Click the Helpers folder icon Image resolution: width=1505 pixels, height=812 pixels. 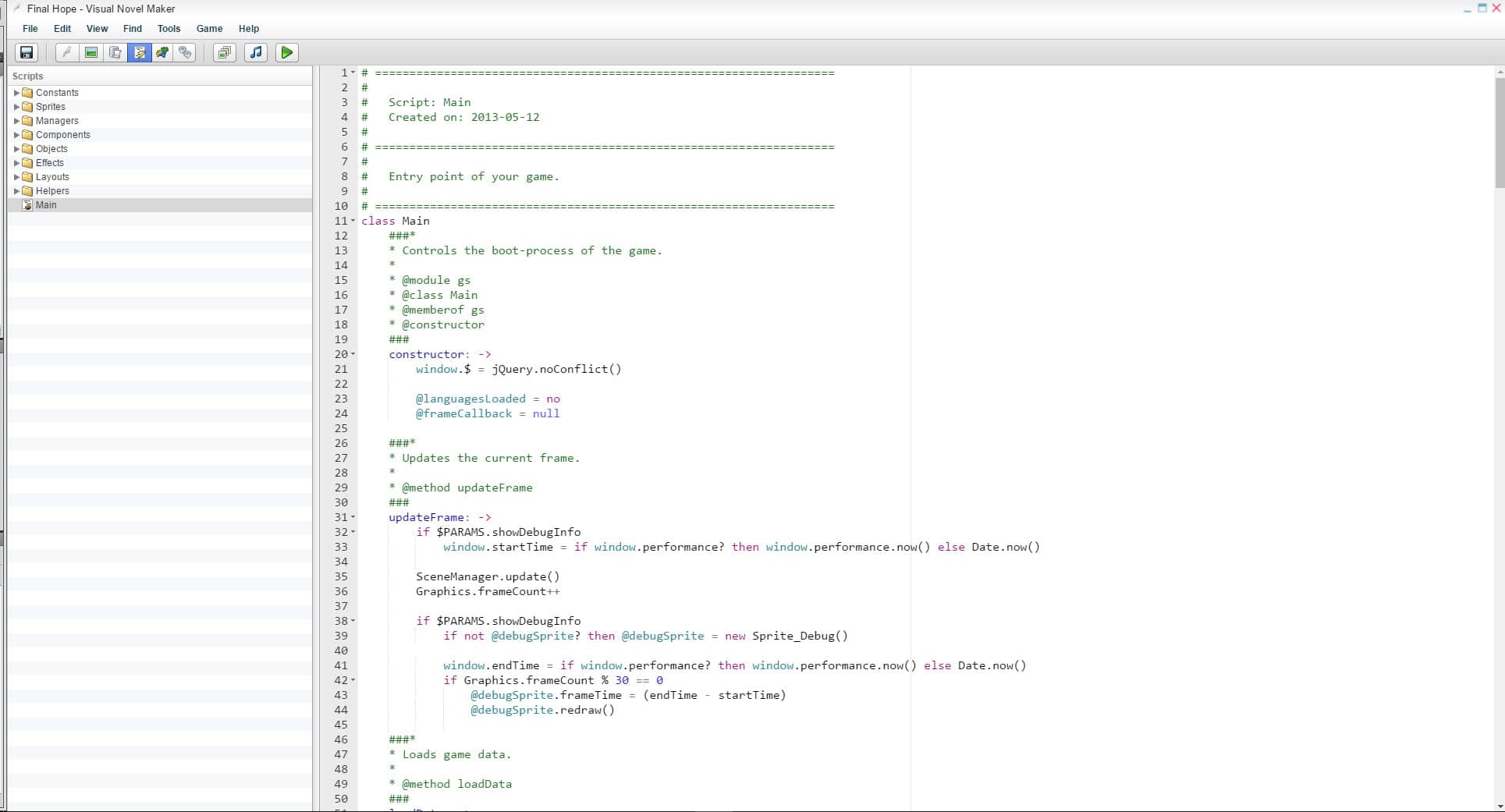[x=27, y=191]
